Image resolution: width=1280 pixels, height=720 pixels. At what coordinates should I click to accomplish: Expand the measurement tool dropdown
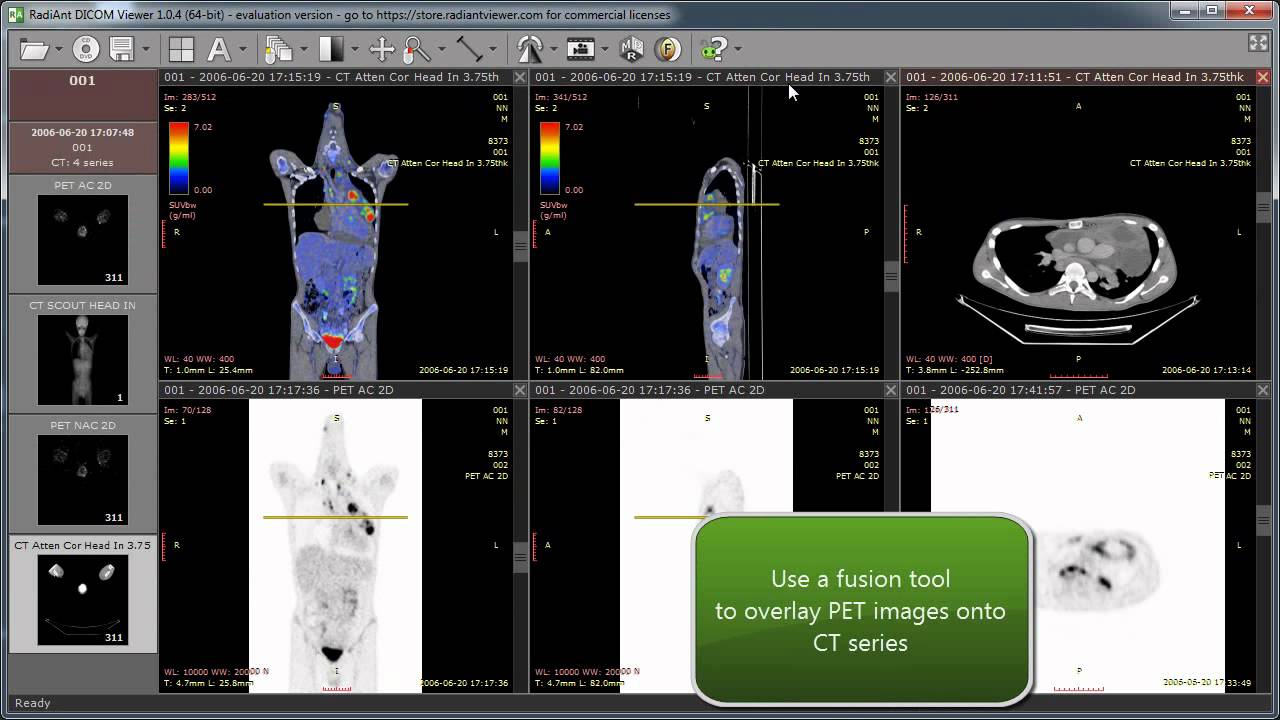pyautogui.click(x=491, y=49)
